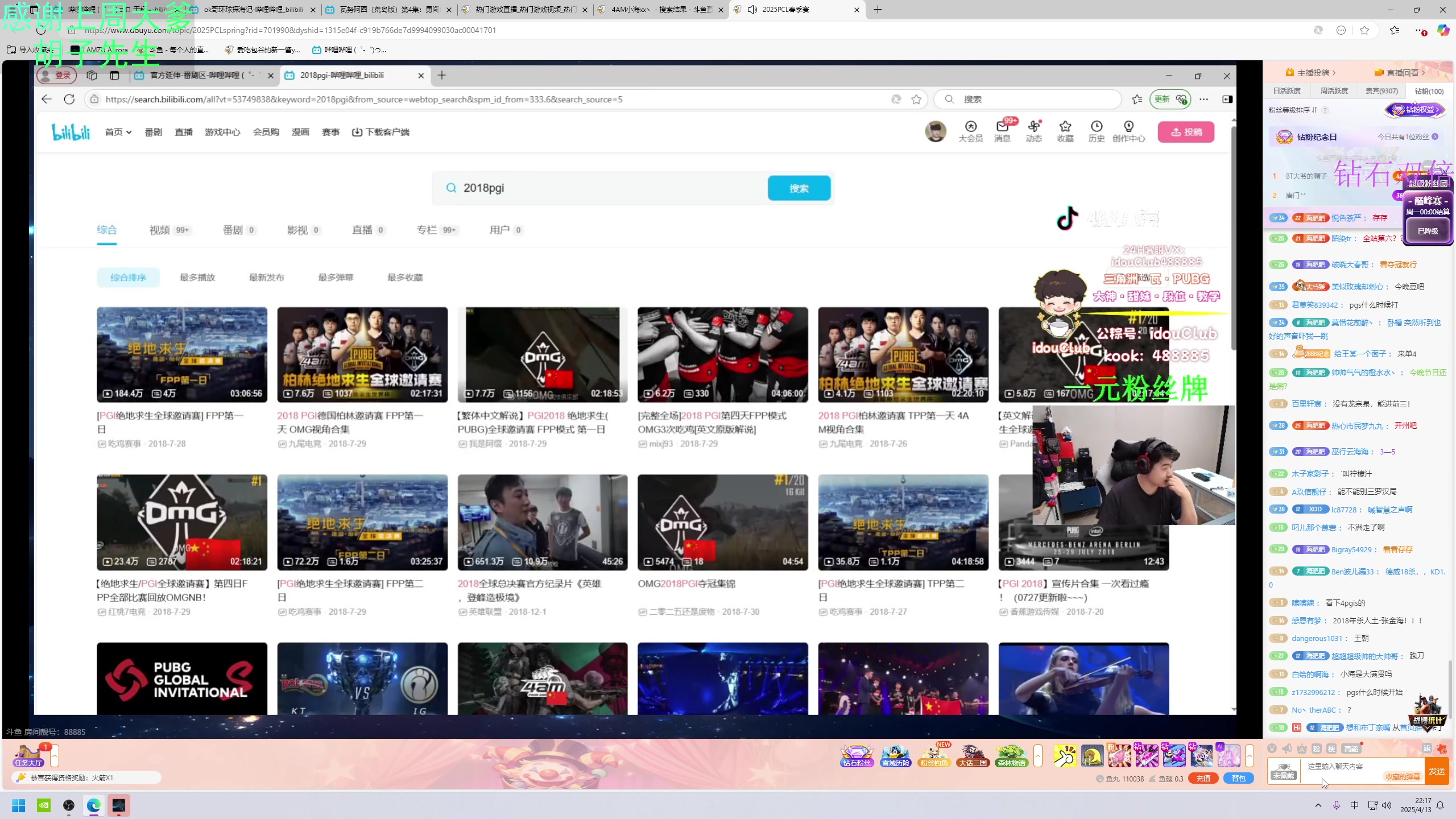Image resolution: width=1456 pixels, height=819 pixels.
Task: Open the 任务大厅 task hall icon
Action: 28,756
